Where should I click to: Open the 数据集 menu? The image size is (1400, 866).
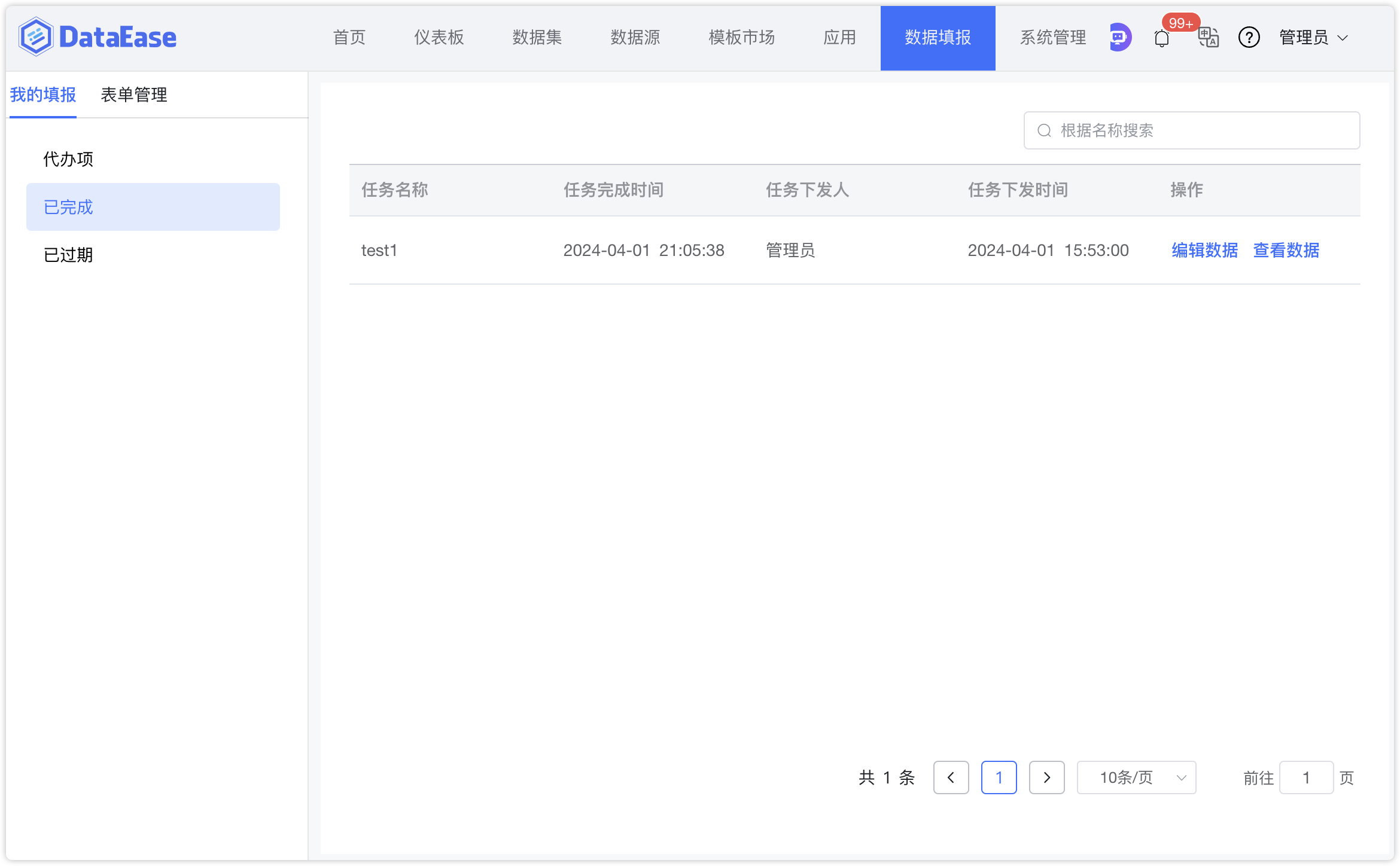tap(537, 37)
